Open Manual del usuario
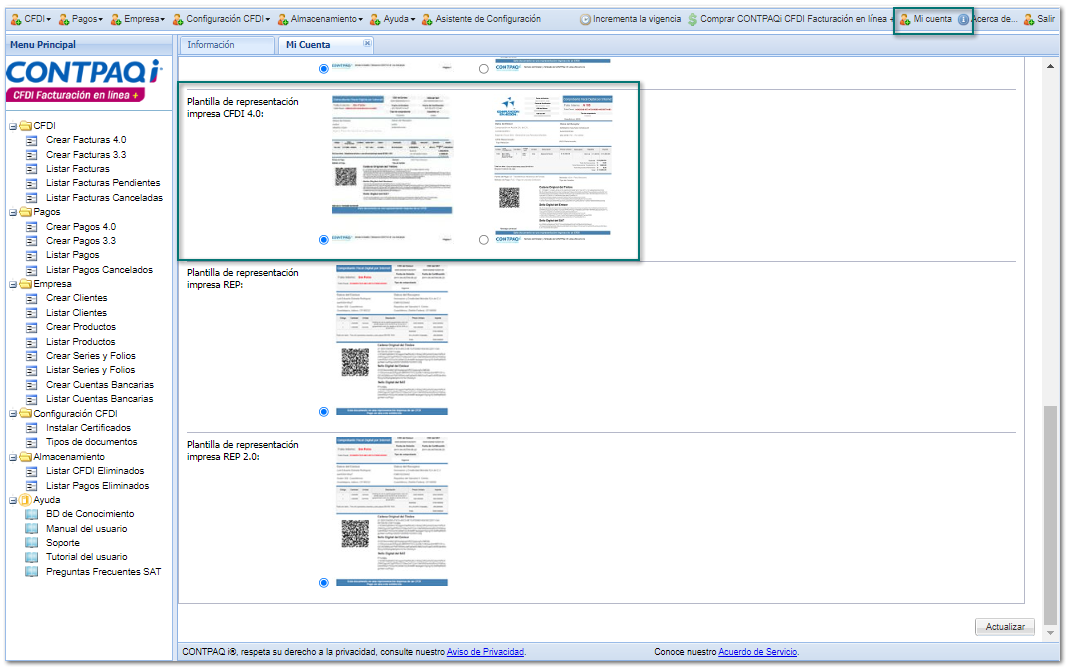Image resolution: width=1069 pixels, height=670 pixels. tap(87, 529)
